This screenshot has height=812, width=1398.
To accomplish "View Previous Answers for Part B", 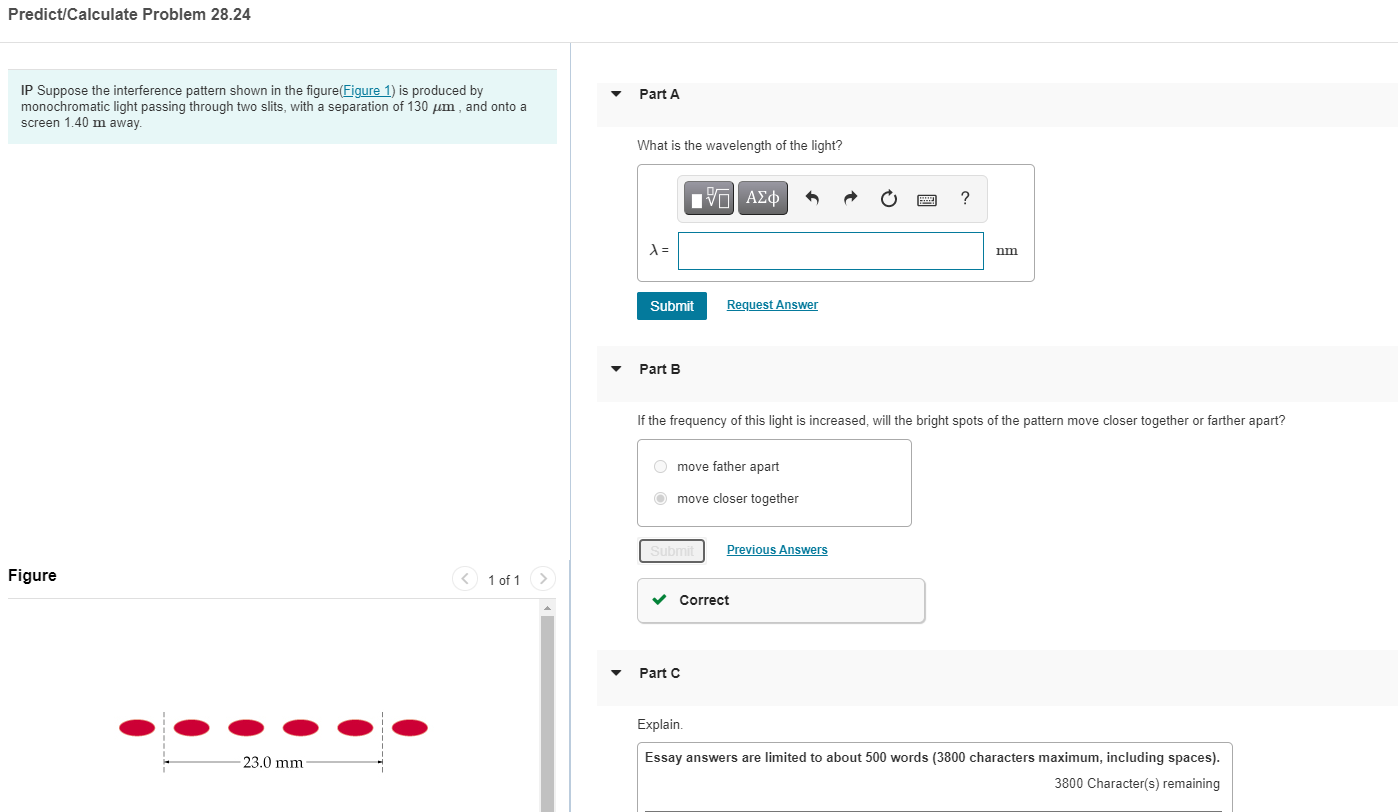I will point(776,549).
